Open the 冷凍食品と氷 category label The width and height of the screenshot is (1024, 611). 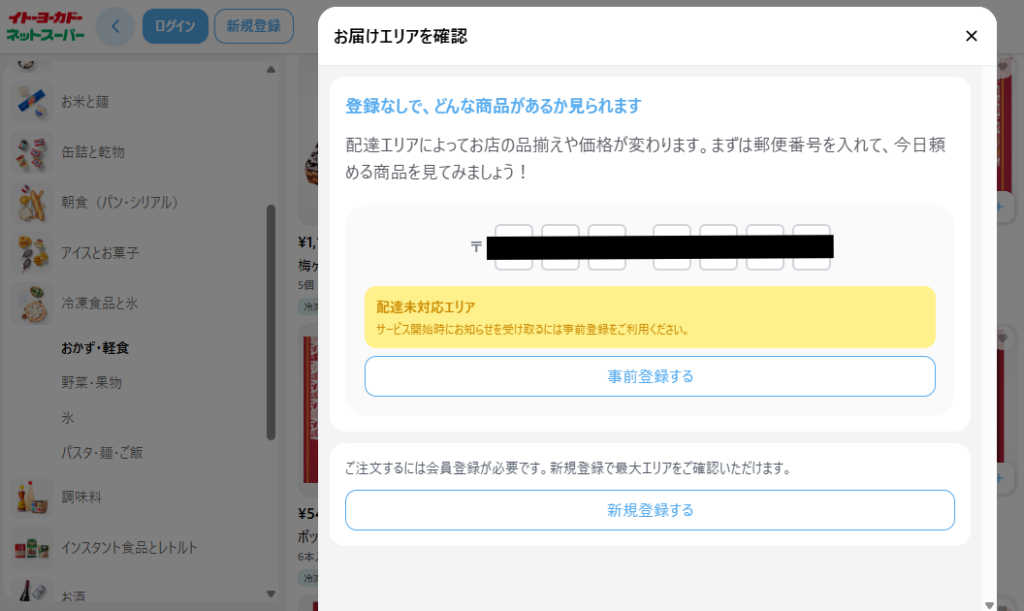coord(100,304)
